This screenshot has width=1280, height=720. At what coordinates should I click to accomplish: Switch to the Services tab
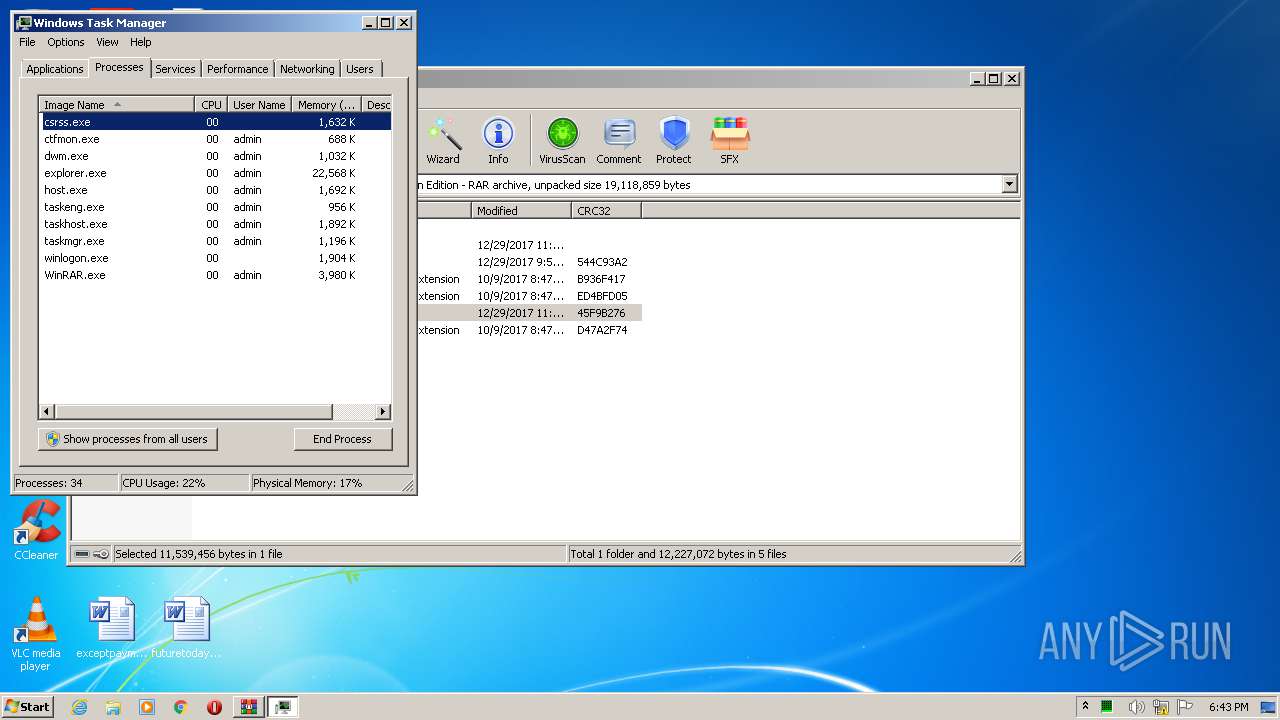[175, 69]
